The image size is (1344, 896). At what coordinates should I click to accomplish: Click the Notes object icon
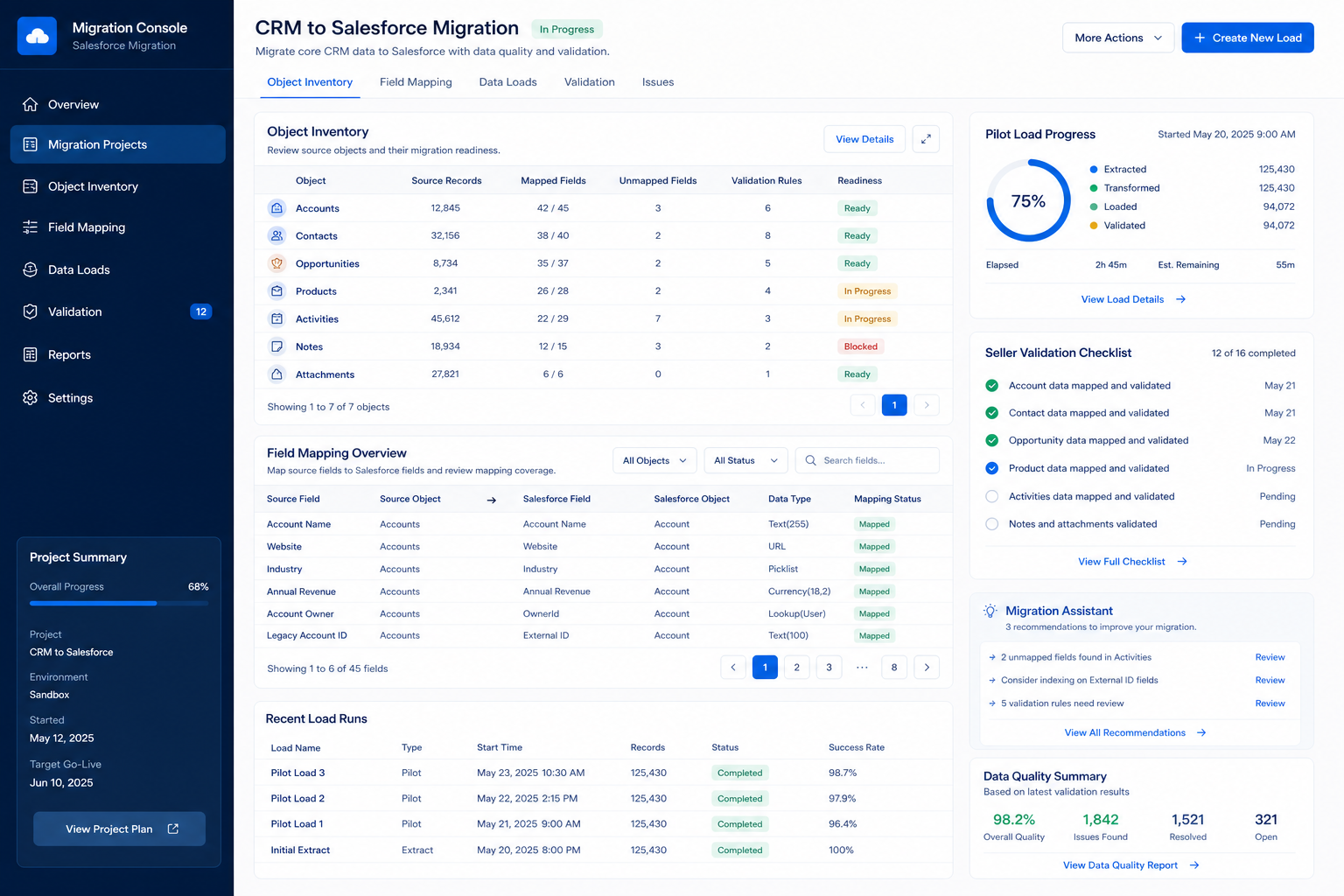click(x=276, y=346)
